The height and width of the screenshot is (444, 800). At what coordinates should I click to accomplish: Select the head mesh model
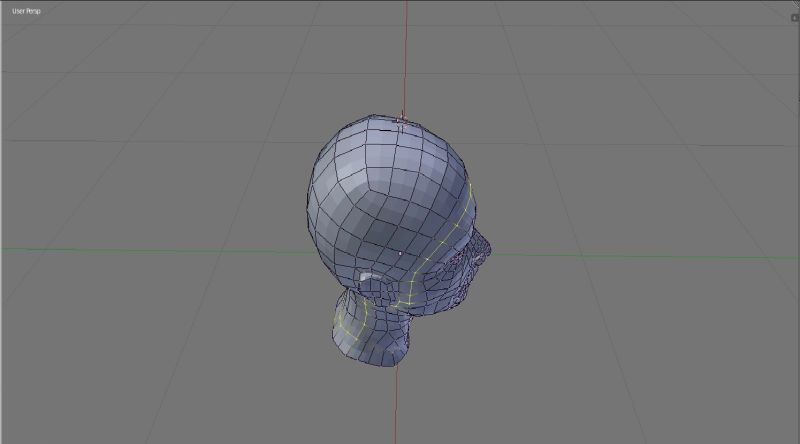398,240
